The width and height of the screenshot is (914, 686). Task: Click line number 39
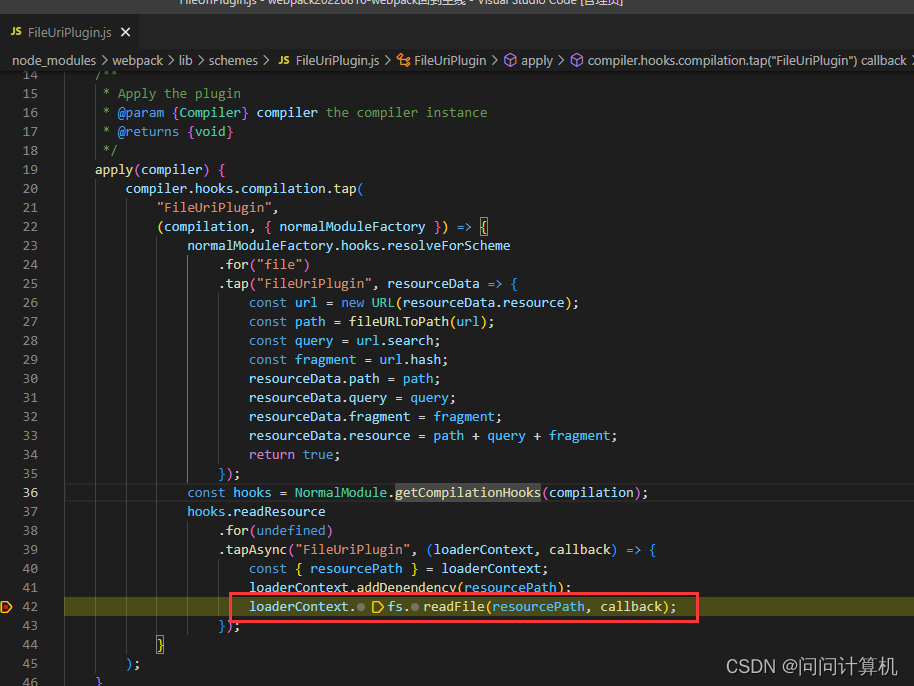[30, 550]
